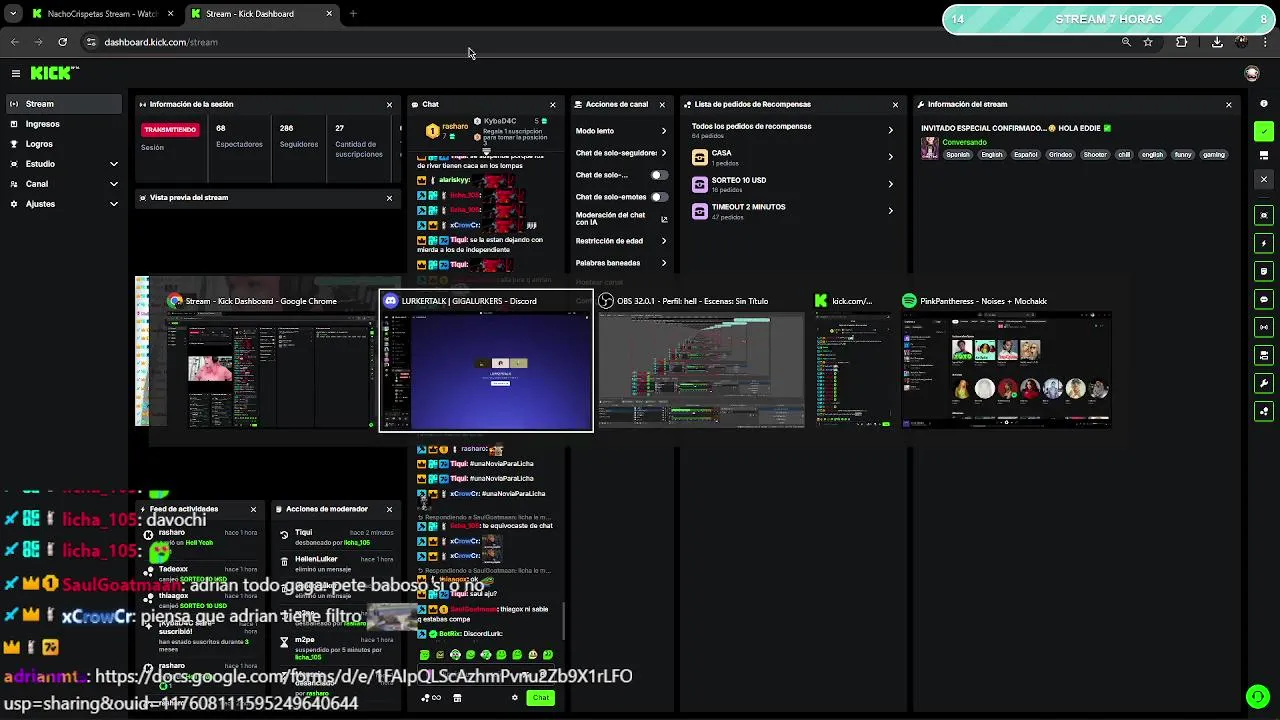Click the CASA reward icon

[x=700, y=157]
